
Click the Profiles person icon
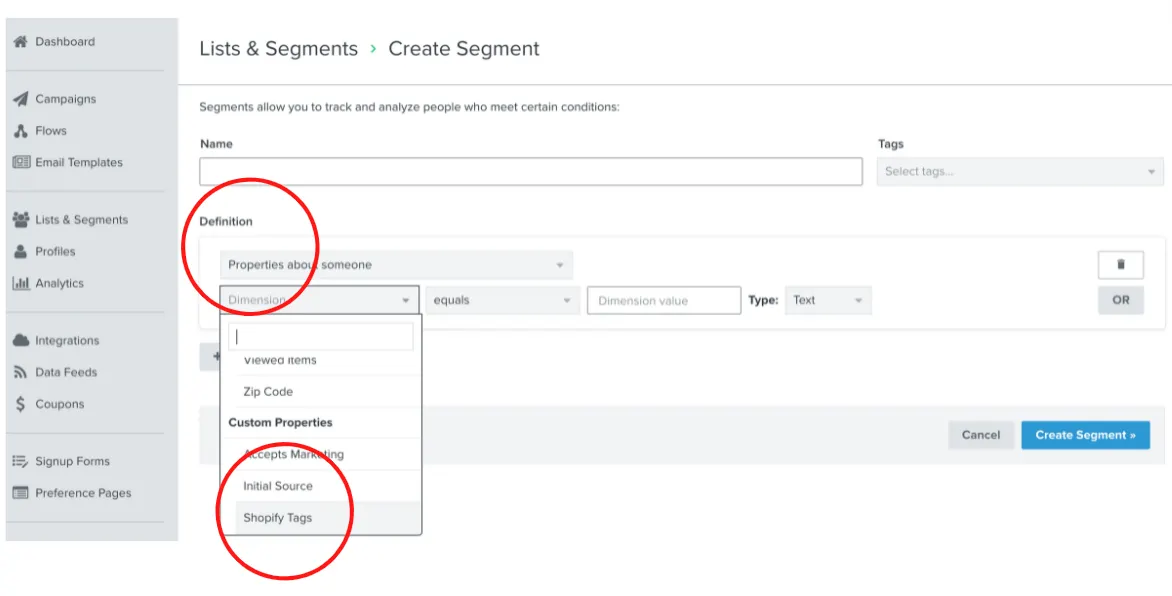click(x=20, y=252)
